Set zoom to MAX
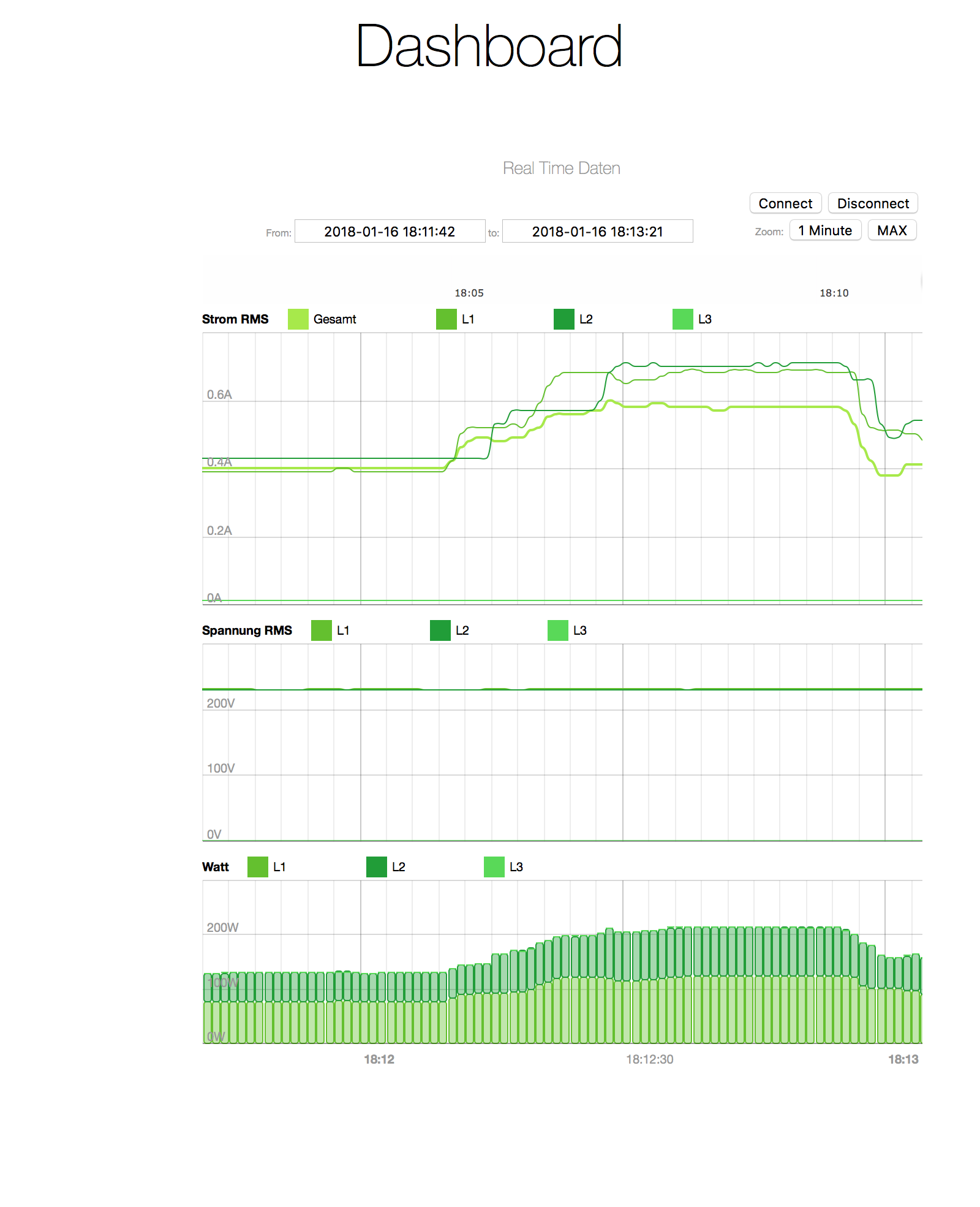Screen dimensions: 980x1207 click(x=892, y=230)
